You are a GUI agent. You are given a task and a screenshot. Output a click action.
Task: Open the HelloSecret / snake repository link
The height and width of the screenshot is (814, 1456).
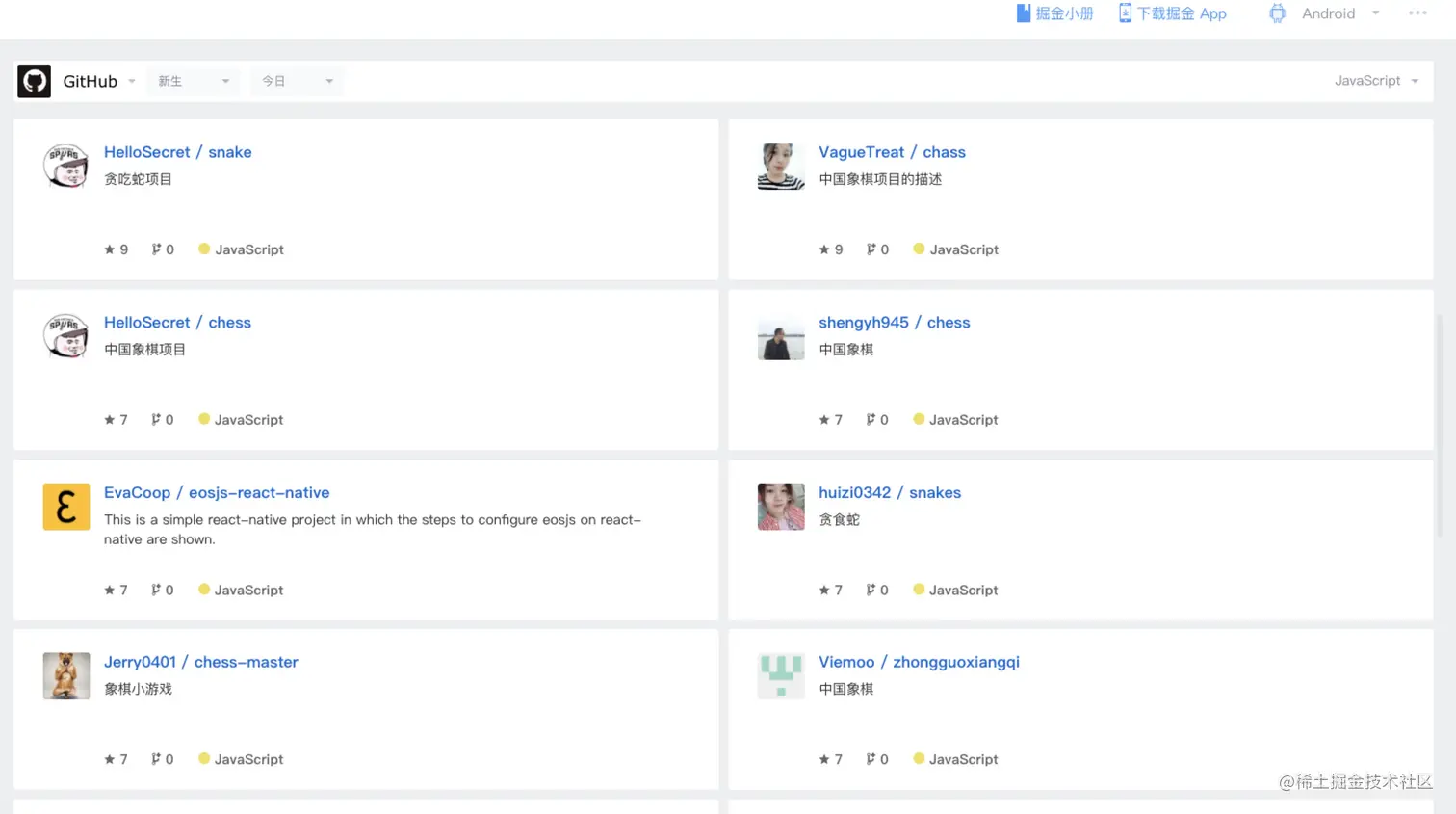coord(178,152)
